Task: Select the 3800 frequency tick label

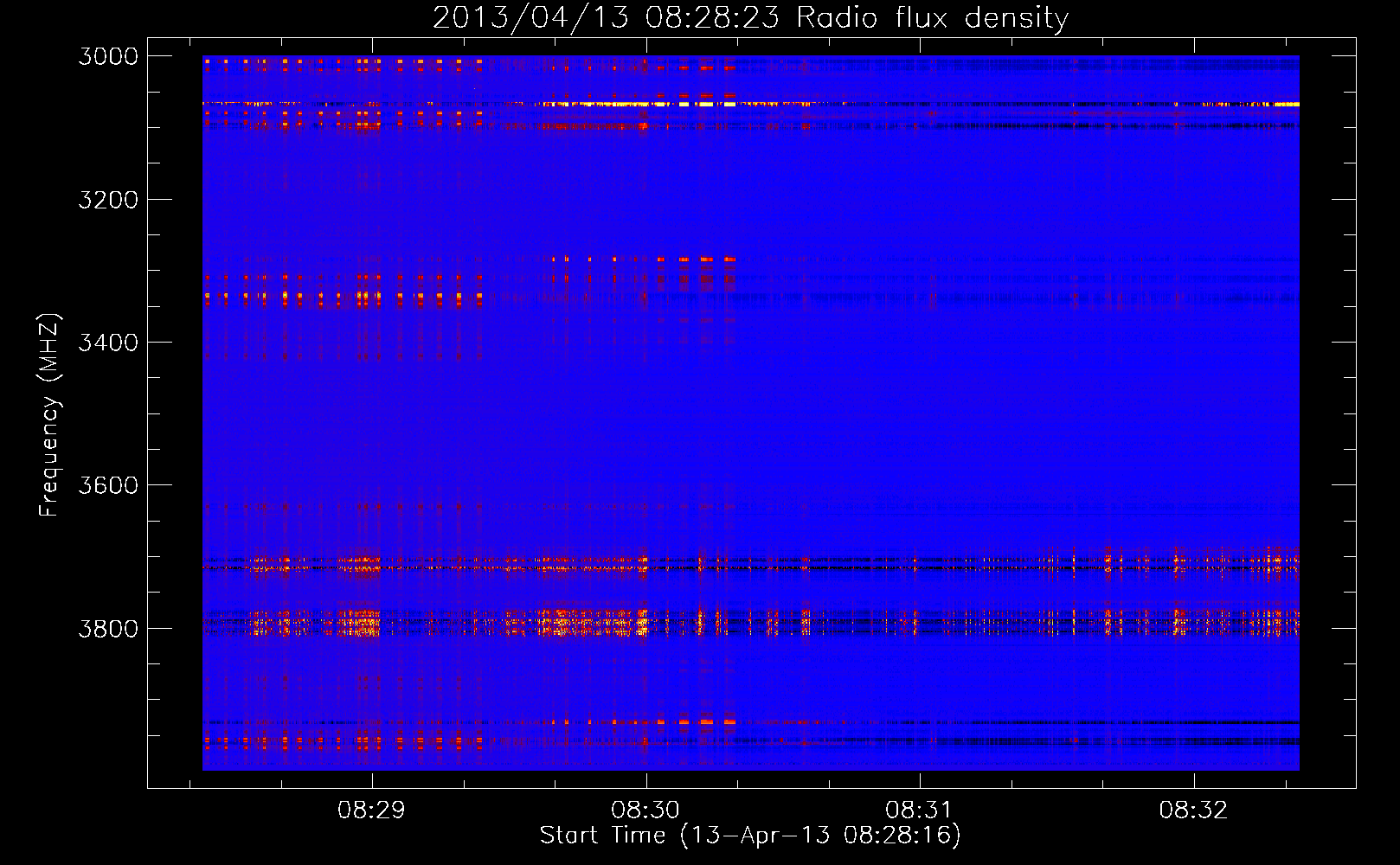Action: 108,628
